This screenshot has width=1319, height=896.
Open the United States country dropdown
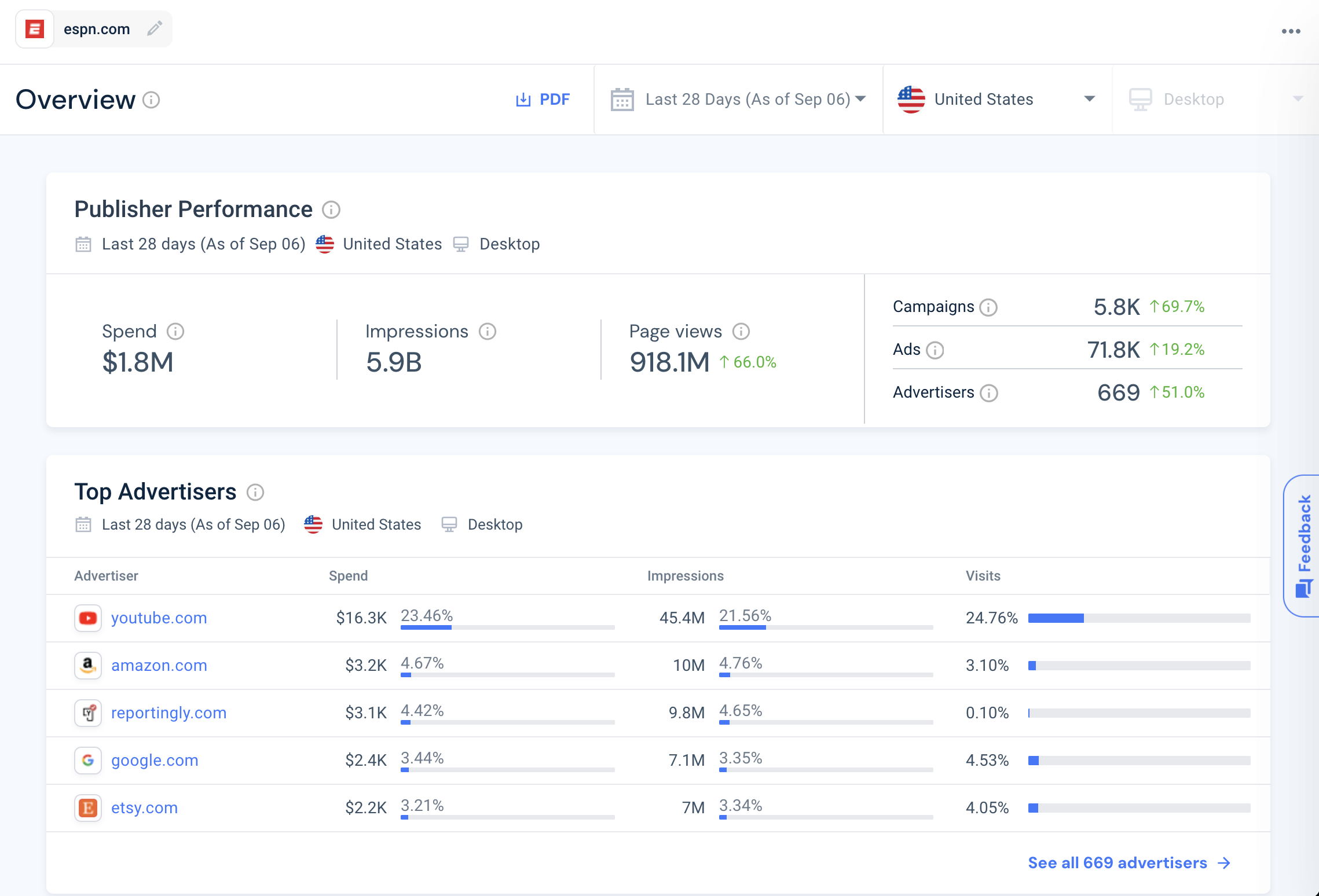point(997,100)
